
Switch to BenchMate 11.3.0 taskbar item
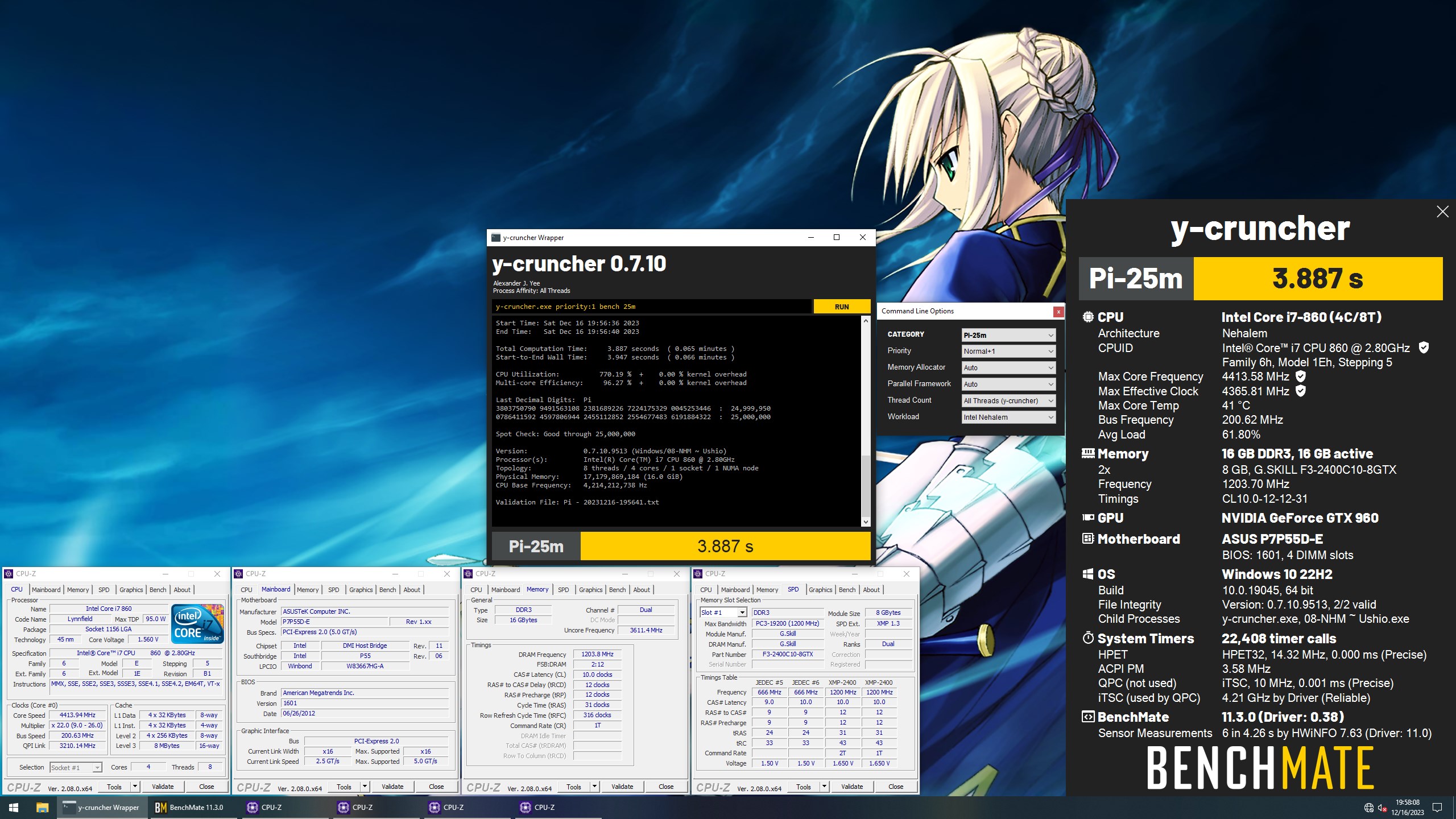tap(193, 808)
